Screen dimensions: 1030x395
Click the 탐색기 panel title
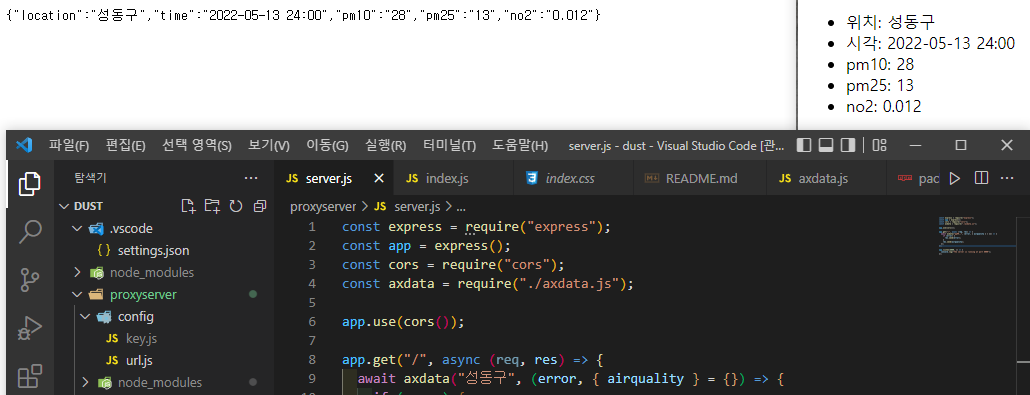click(91, 177)
